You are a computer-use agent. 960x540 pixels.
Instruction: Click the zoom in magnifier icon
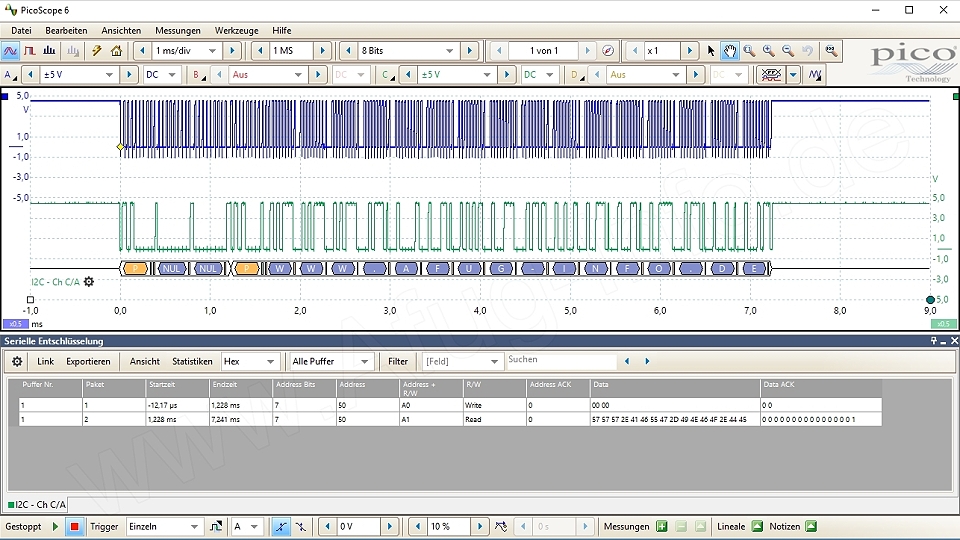(768, 51)
